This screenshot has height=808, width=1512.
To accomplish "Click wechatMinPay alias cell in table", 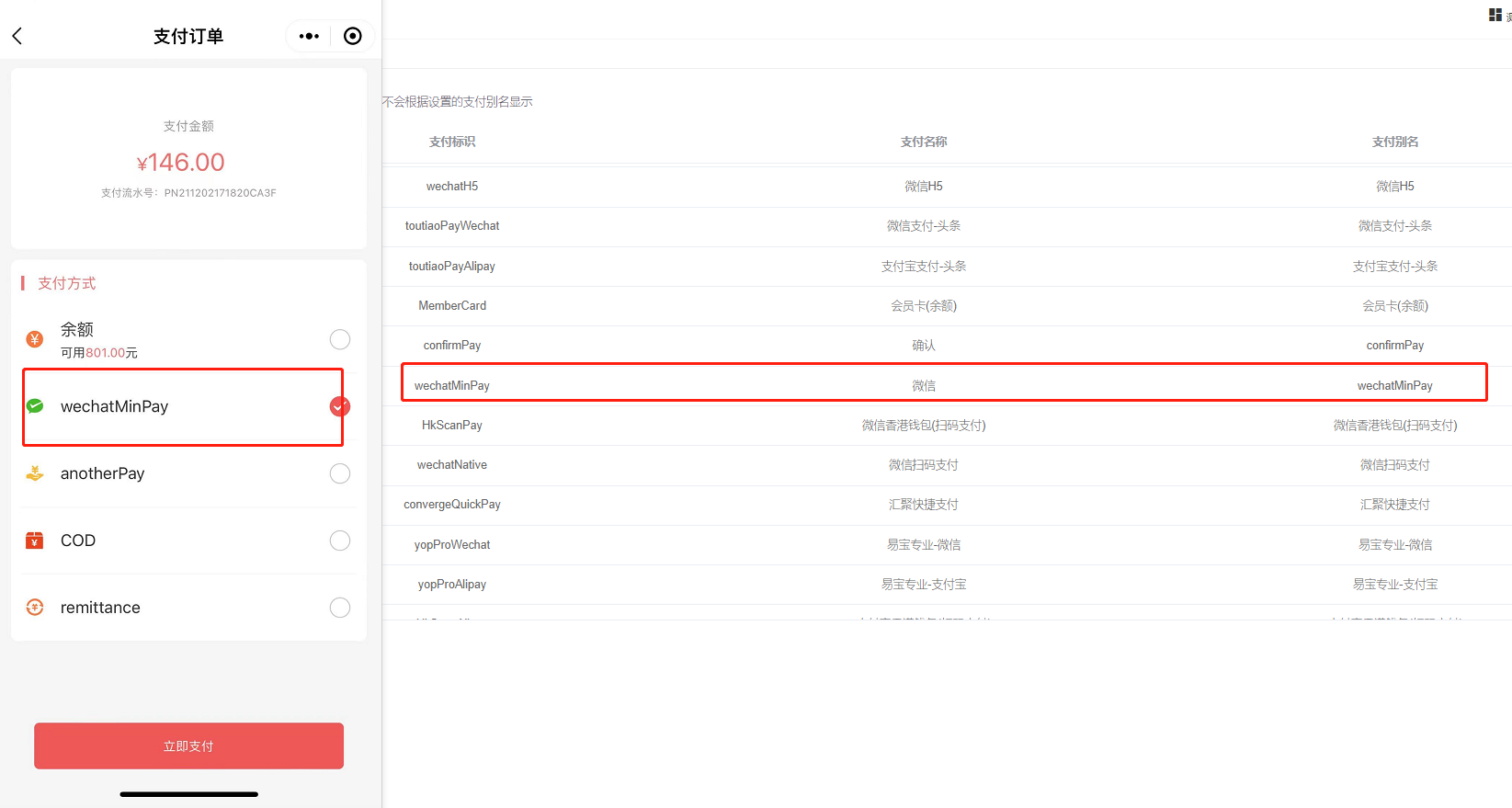I will [x=1395, y=386].
